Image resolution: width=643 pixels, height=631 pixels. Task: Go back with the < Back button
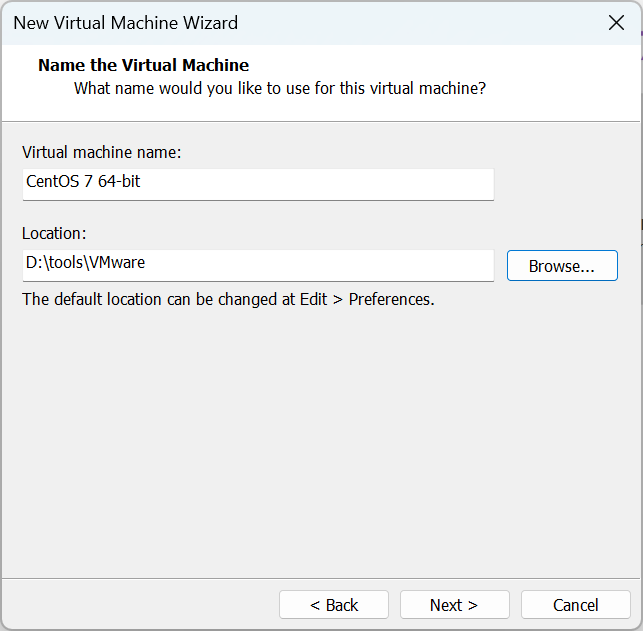coord(334,605)
